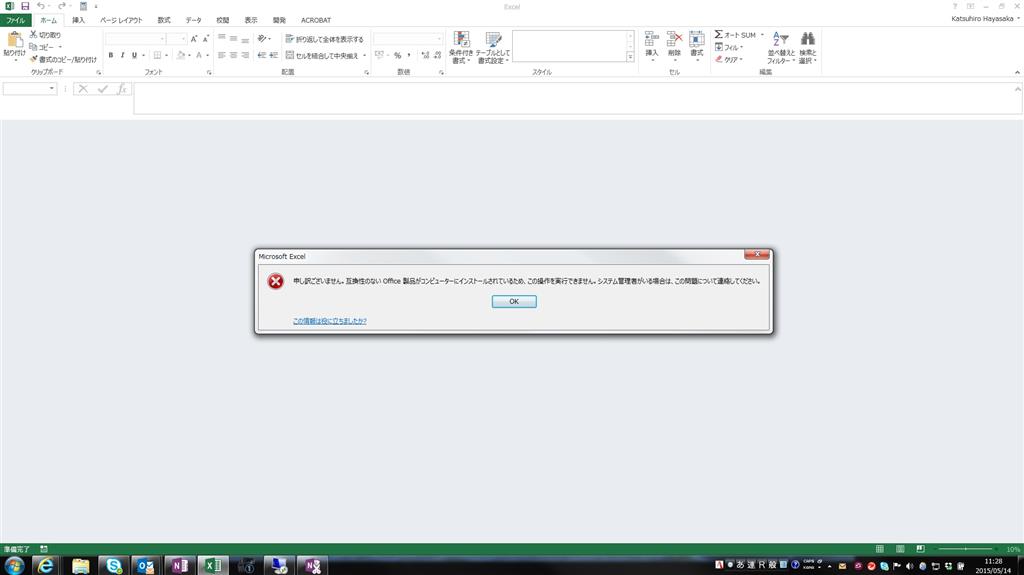Switch to the ページレイアウト tab

click(121, 20)
